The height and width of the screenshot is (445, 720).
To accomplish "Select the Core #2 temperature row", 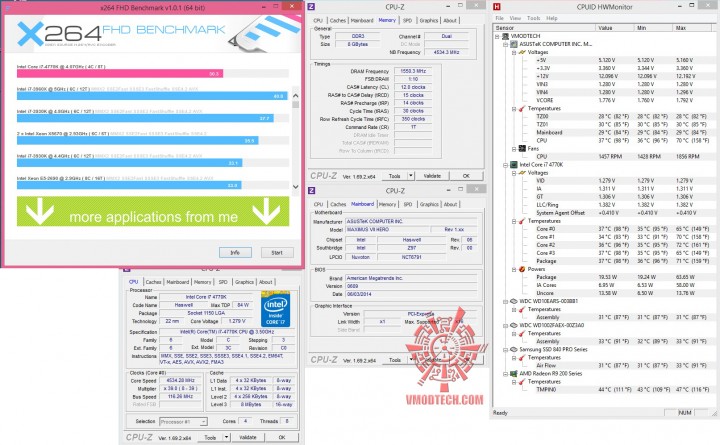I will pos(622,245).
